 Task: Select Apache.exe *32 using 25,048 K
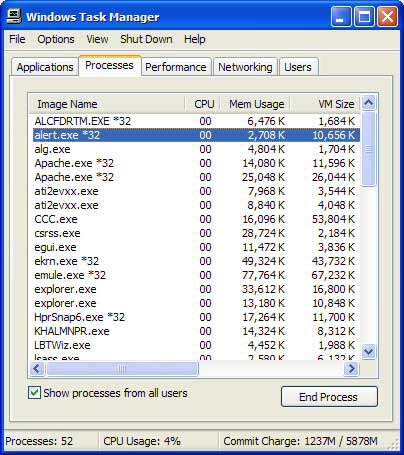click(x=196, y=177)
